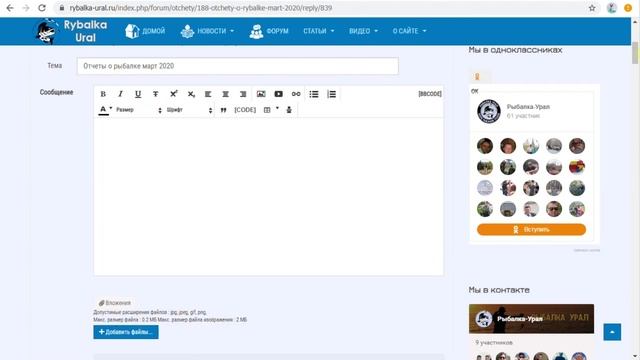Apply strikethrough formatting in editor
This screenshot has width=640, height=360.
(x=156, y=94)
